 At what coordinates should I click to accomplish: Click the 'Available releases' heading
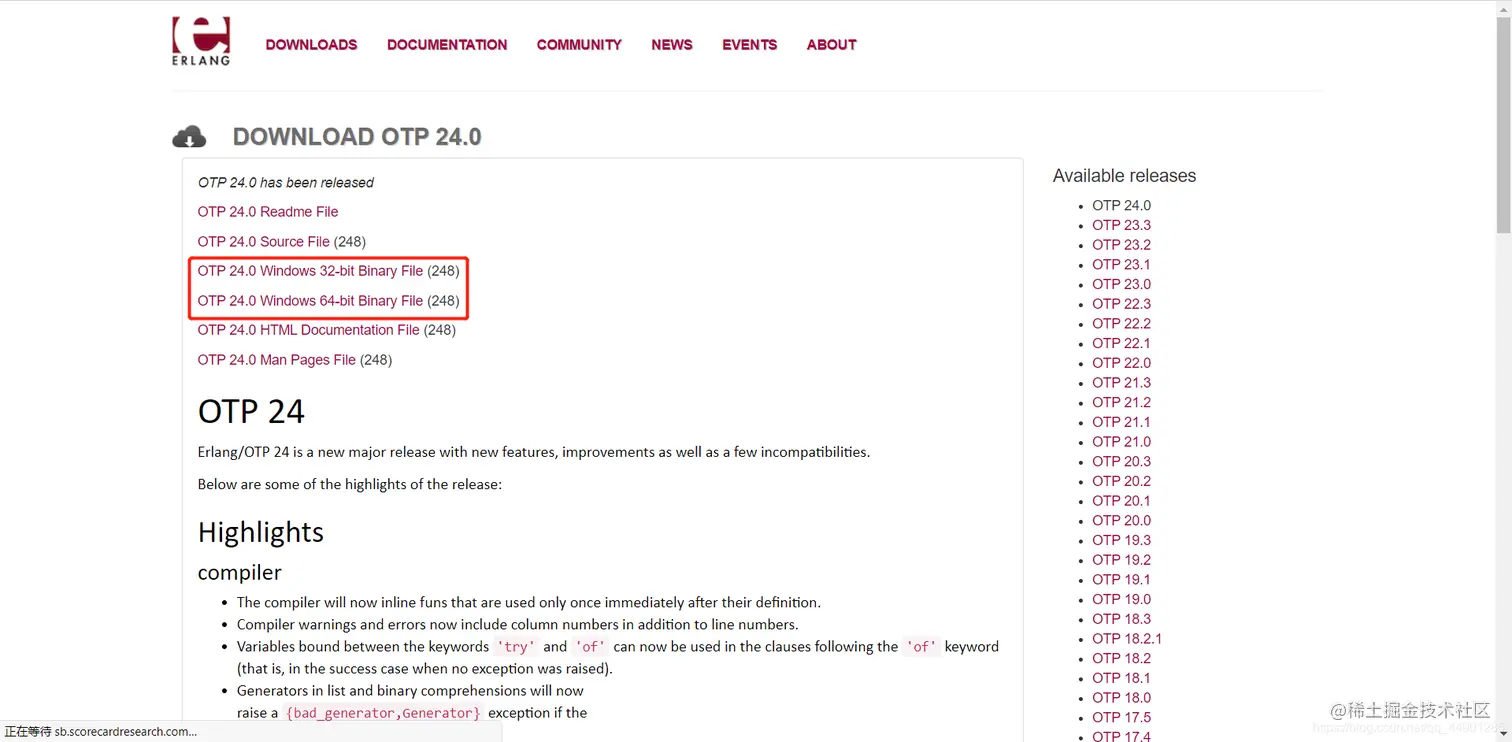click(1124, 176)
